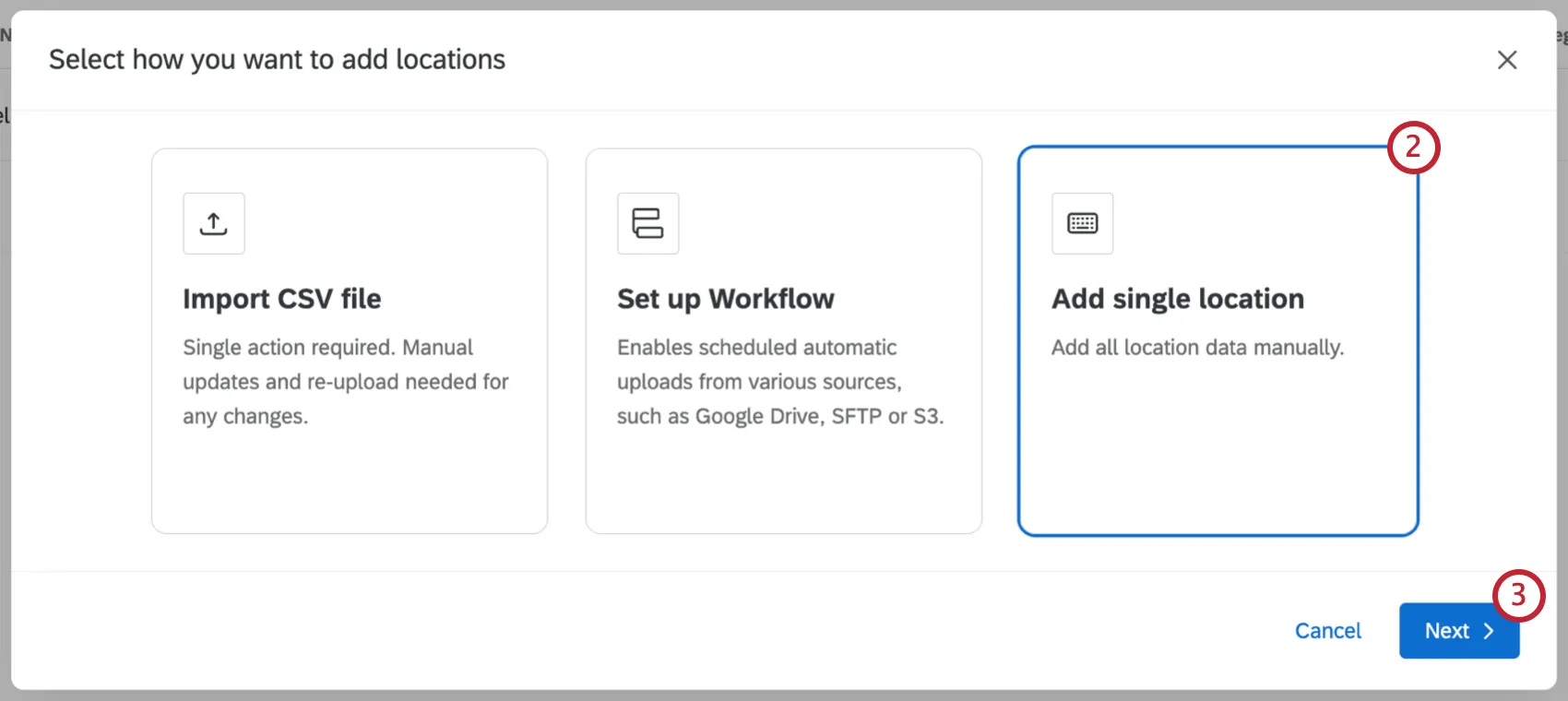Close the add locations dialog
Viewport: 1568px width, 701px height.
pos(1507,60)
